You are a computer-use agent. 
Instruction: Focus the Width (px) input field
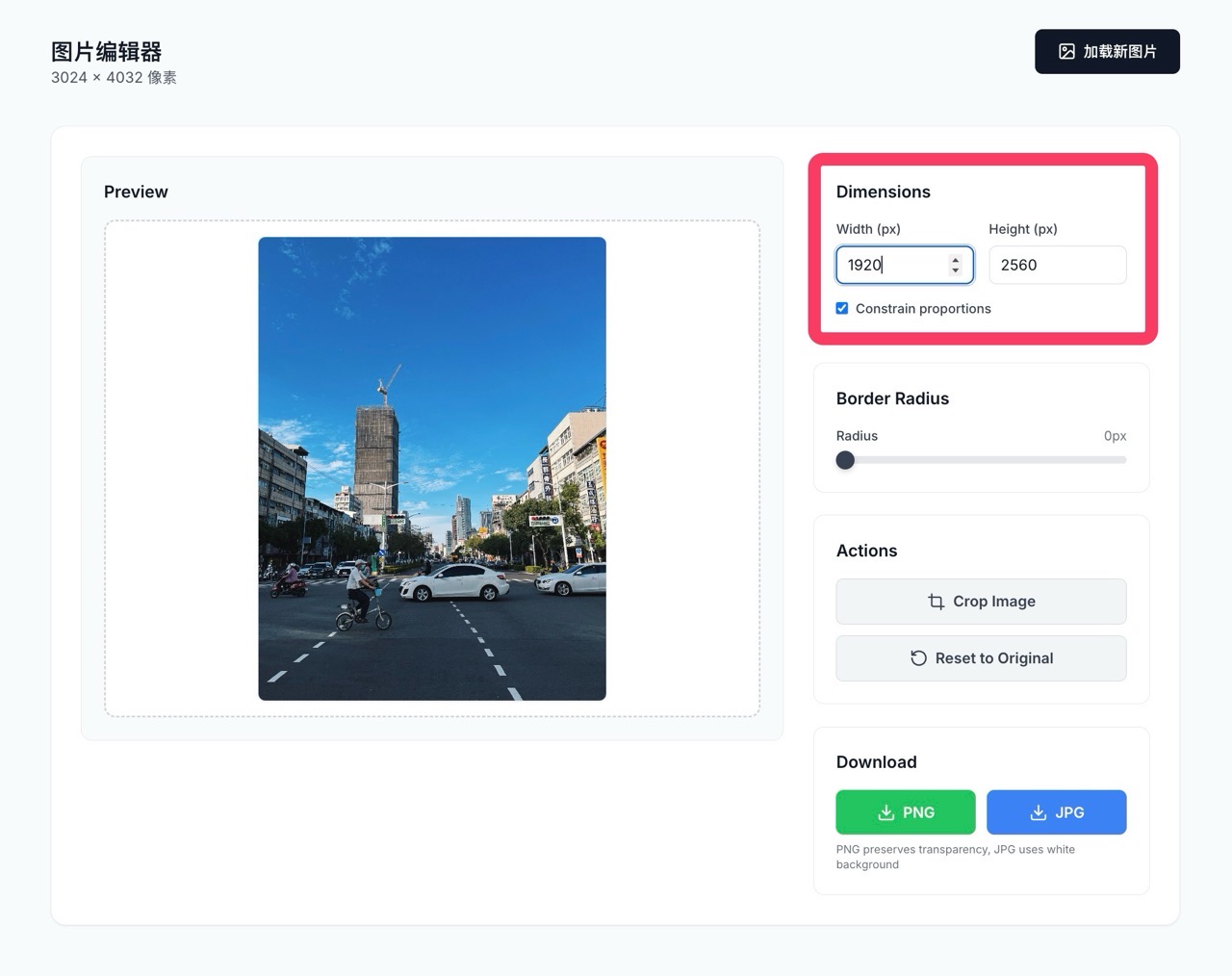890,265
